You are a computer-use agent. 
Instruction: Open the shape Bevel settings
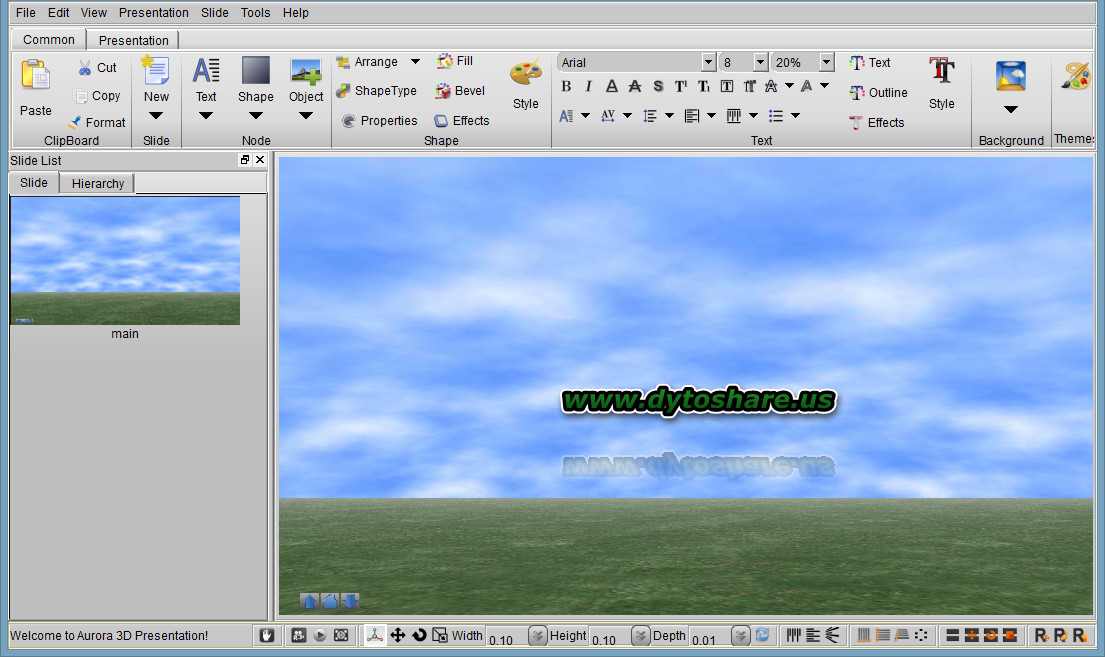(460, 91)
